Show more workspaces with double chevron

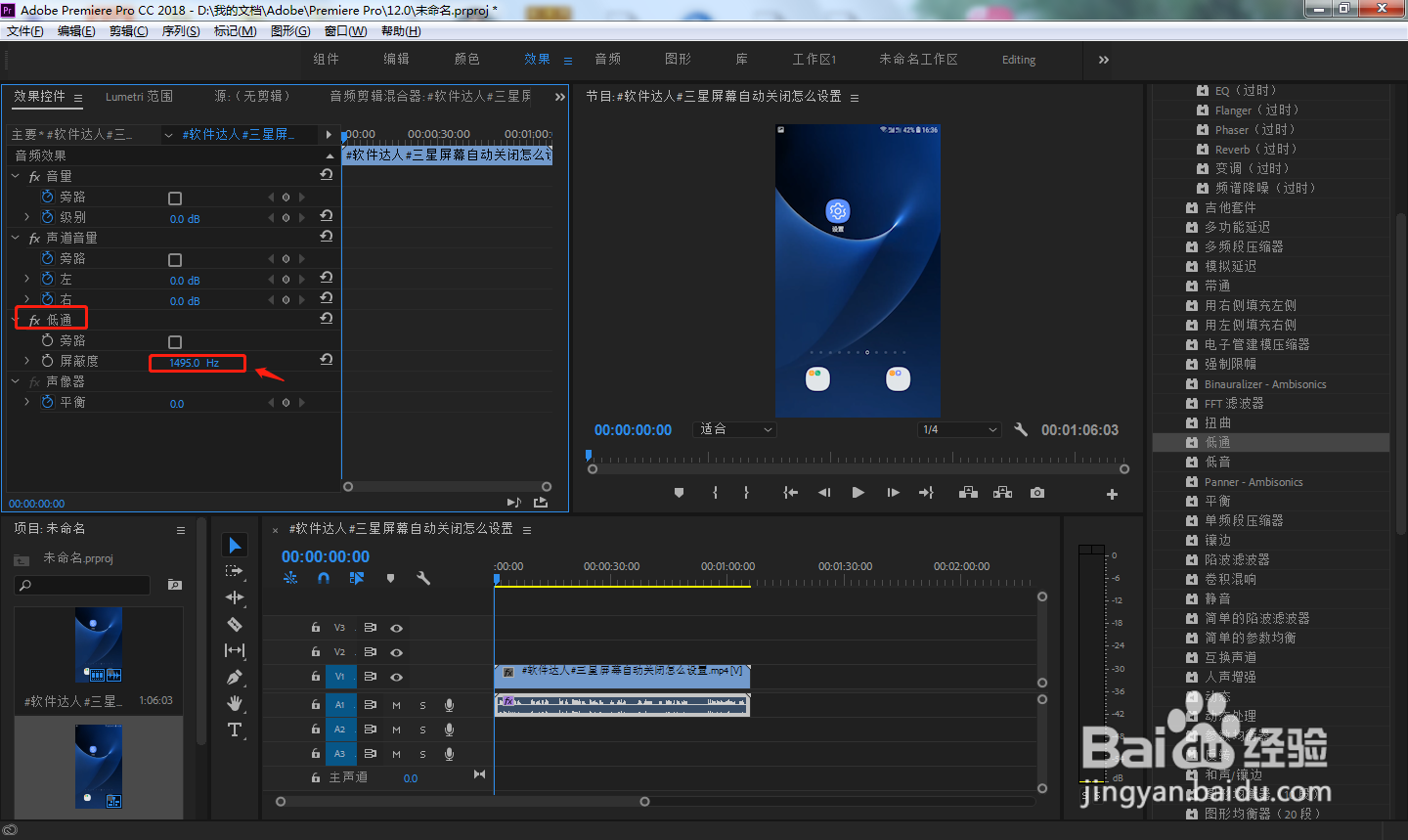pyautogui.click(x=1104, y=60)
